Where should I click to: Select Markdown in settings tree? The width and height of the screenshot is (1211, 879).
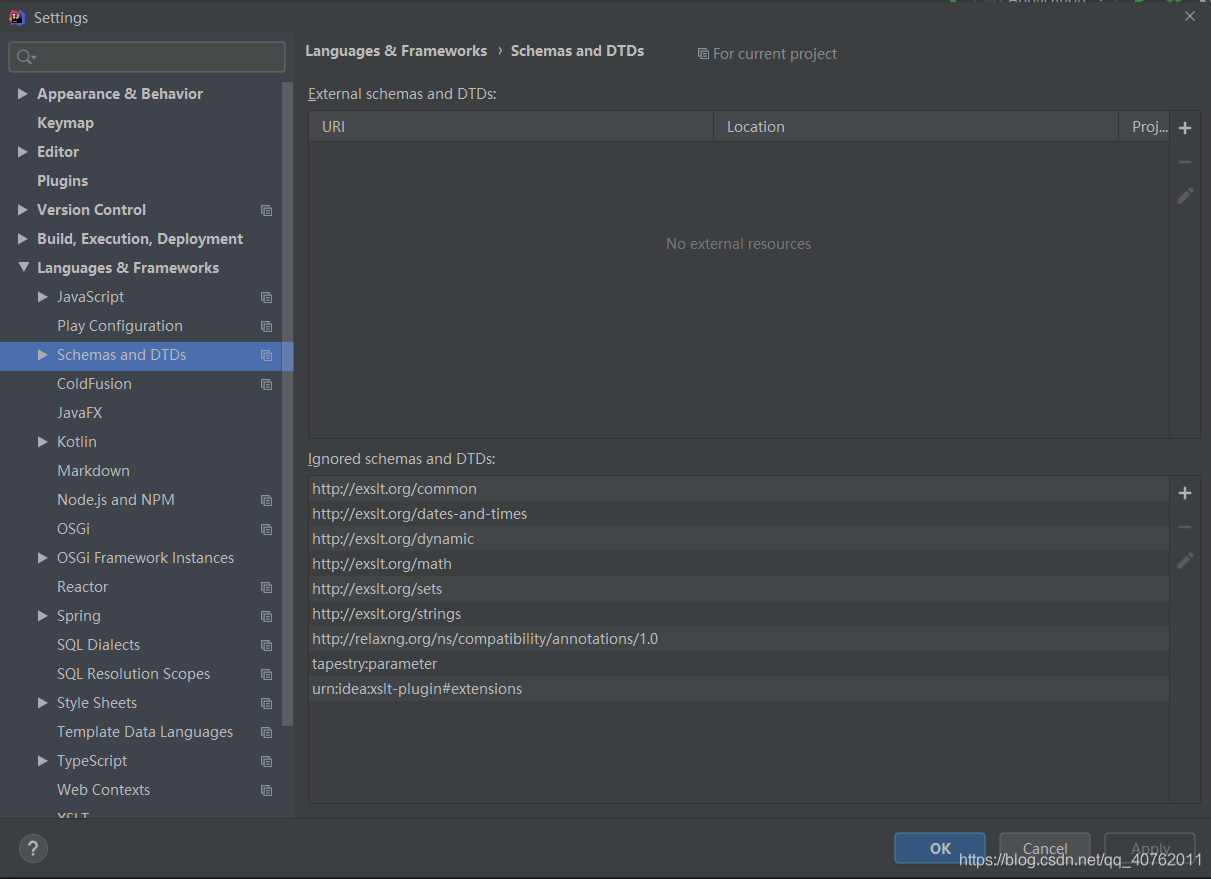tap(93, 471)
